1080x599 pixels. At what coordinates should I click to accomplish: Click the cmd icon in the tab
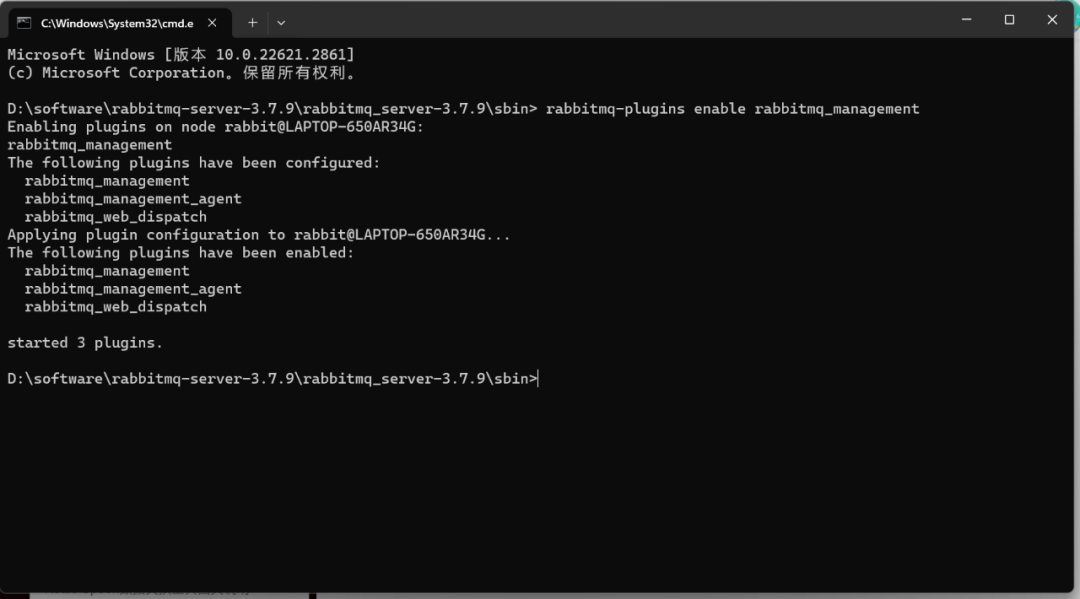tap(24, 23)
